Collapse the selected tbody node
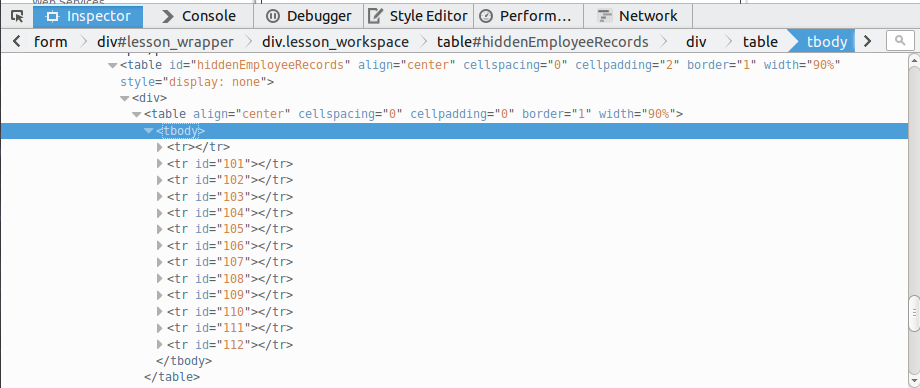 [x=149, y=131]
